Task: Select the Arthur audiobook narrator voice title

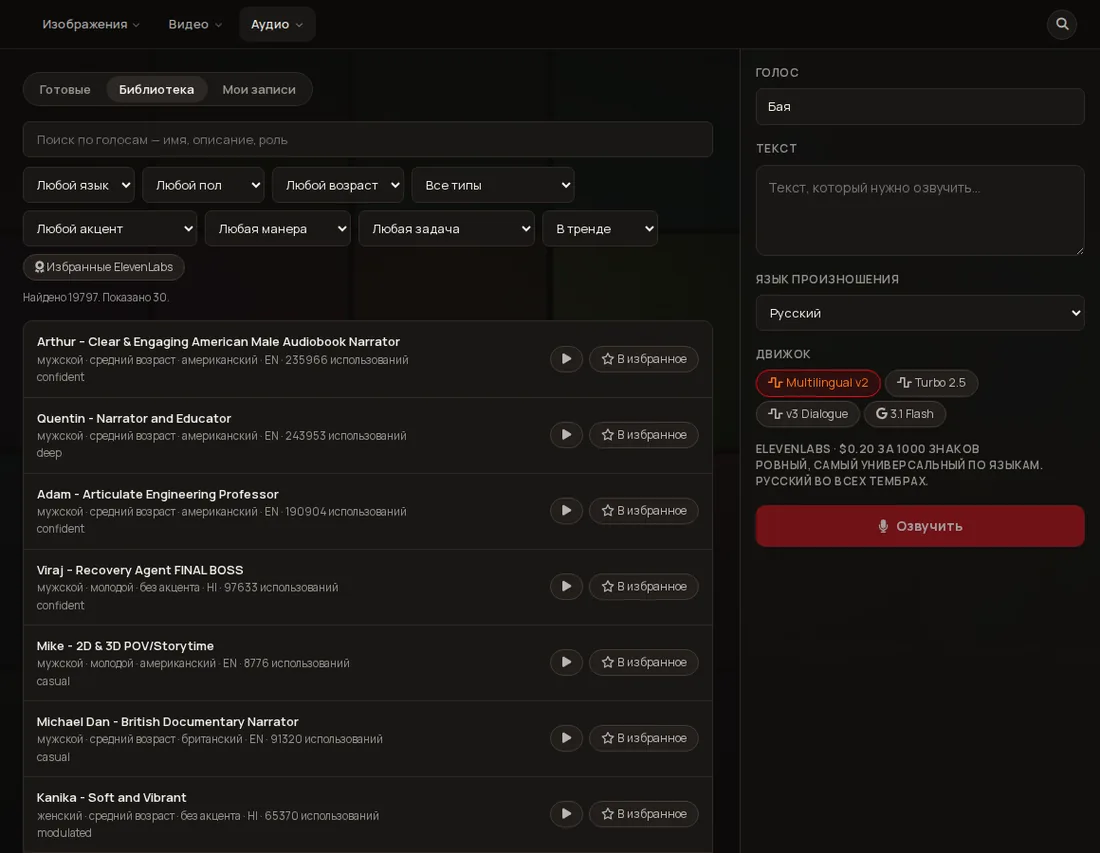Action: 218,342
